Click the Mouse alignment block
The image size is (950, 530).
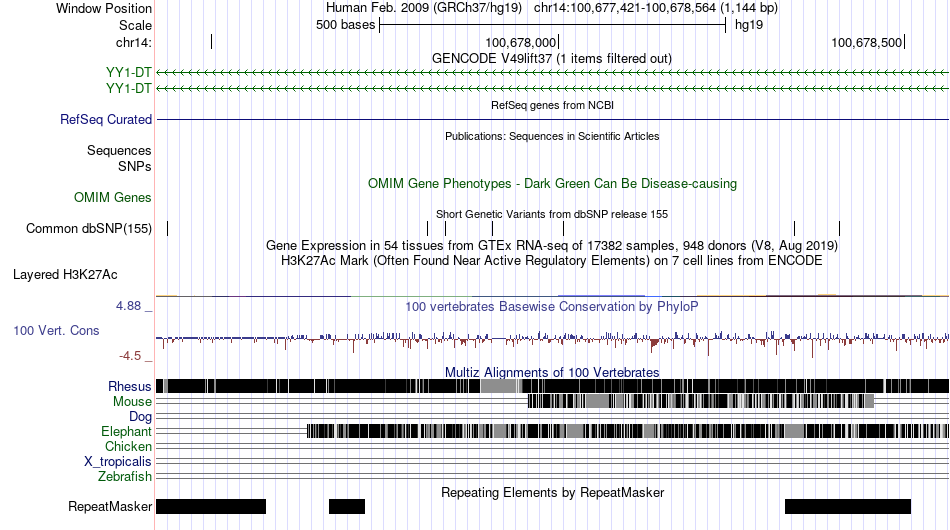(701, 401)
